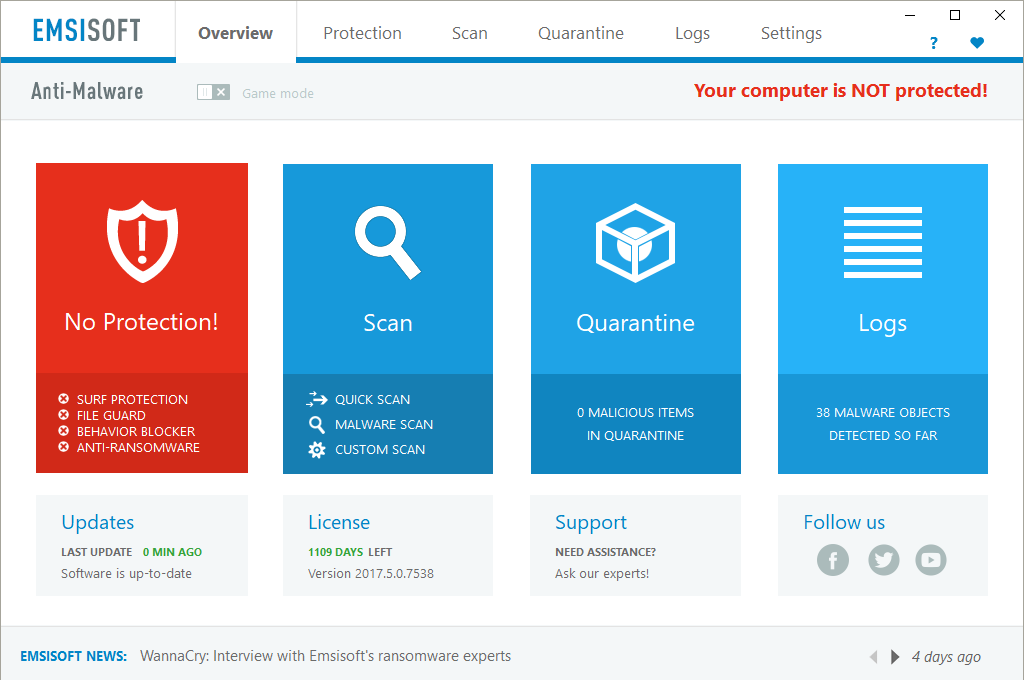Click the magnifying glass Scan icon
1024x680 pixels.
pos(387,241)
